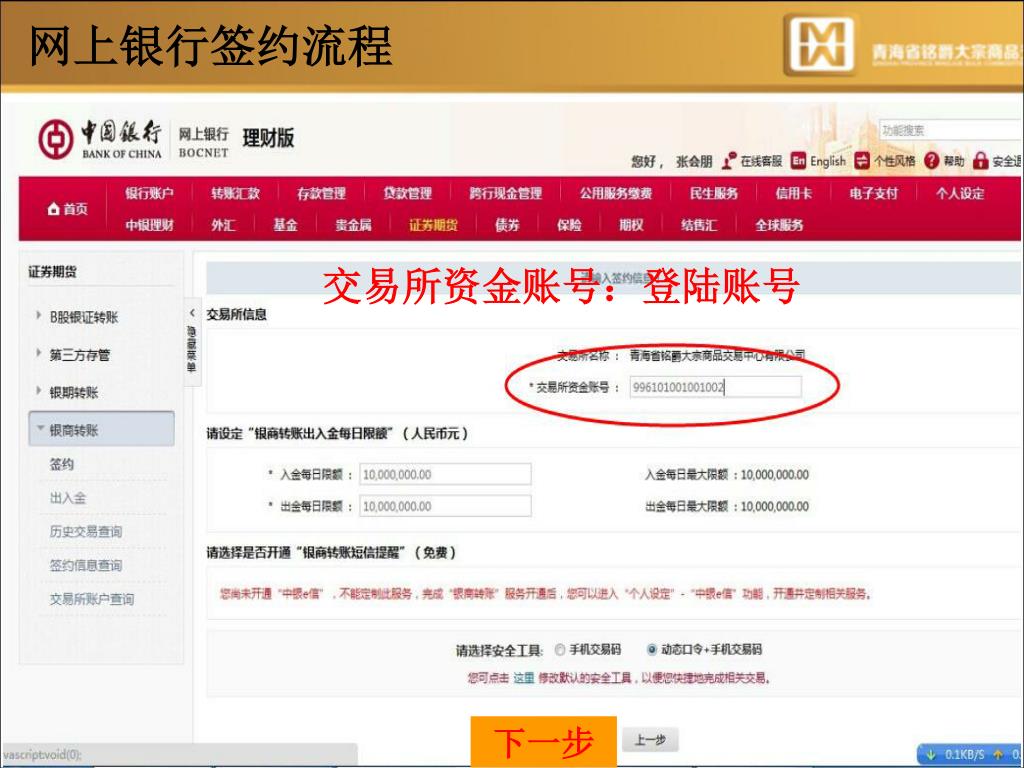
Task: Click the 安全退出 lock icon
Action: click(x=980, y=161)
